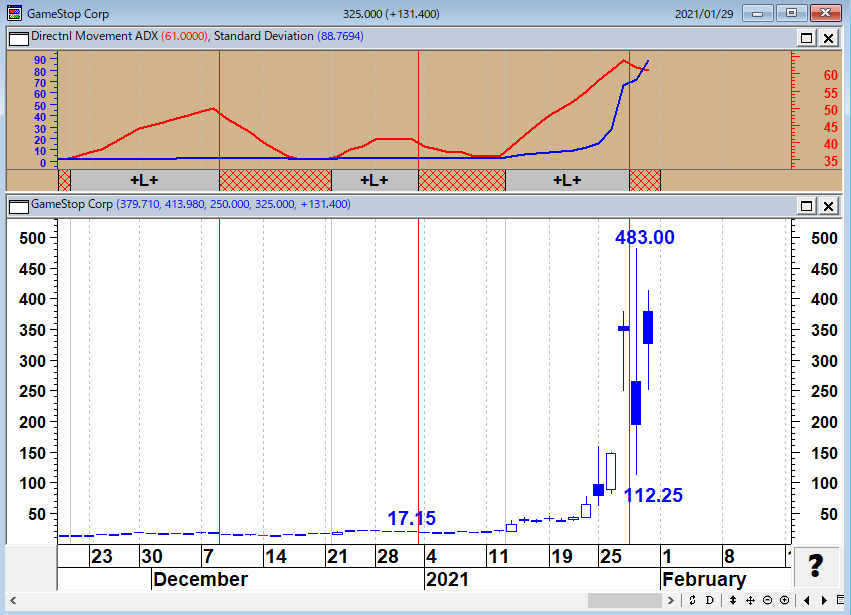Screen dimensions: 851x615
Task: Click the date 14 on the time axis
Action: point(276,556)
